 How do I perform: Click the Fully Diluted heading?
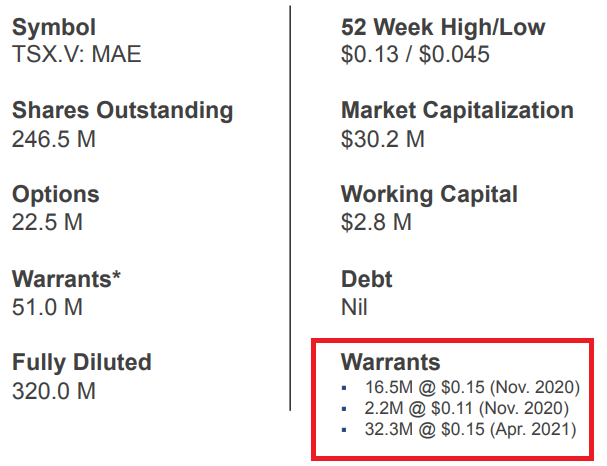point(82,363)
